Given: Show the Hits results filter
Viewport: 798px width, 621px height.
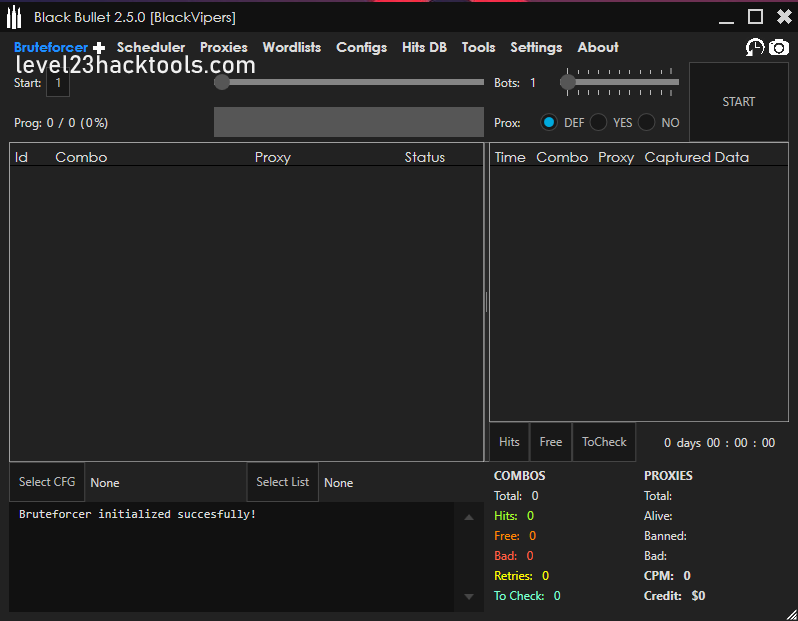Looking at the screenshot, I should point(509,442).
